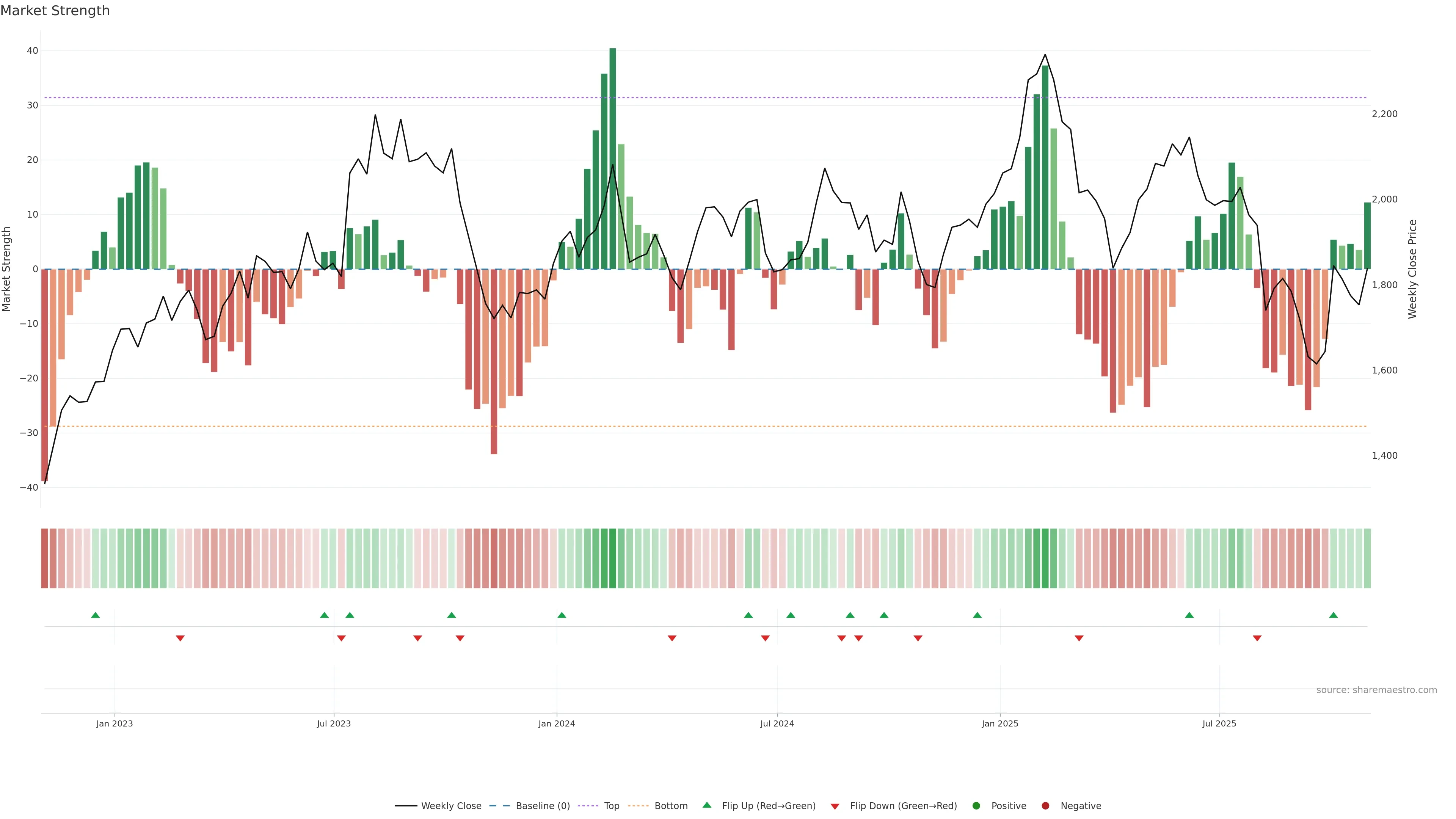Click the Market Strength chart title

55,11
